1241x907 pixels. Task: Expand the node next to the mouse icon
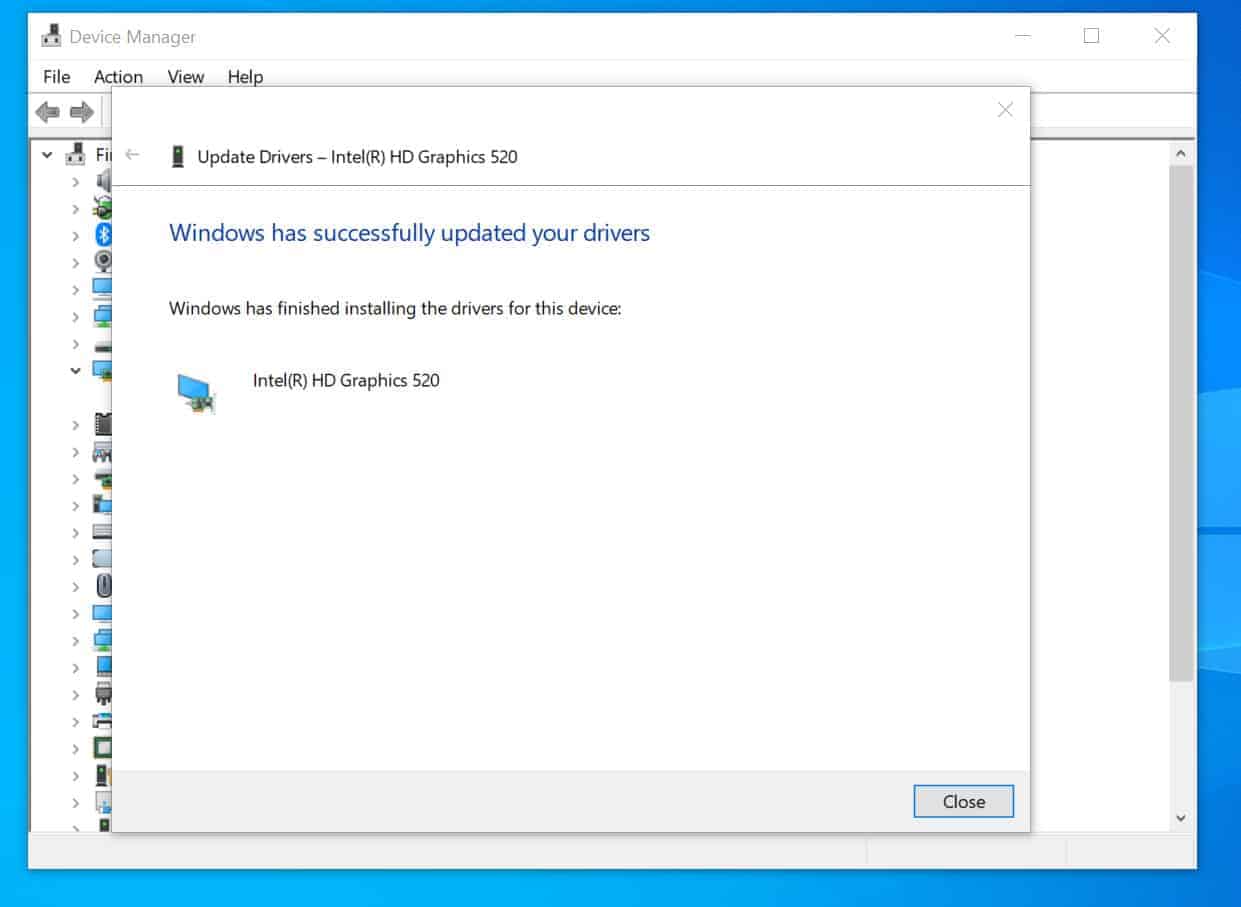75,587
